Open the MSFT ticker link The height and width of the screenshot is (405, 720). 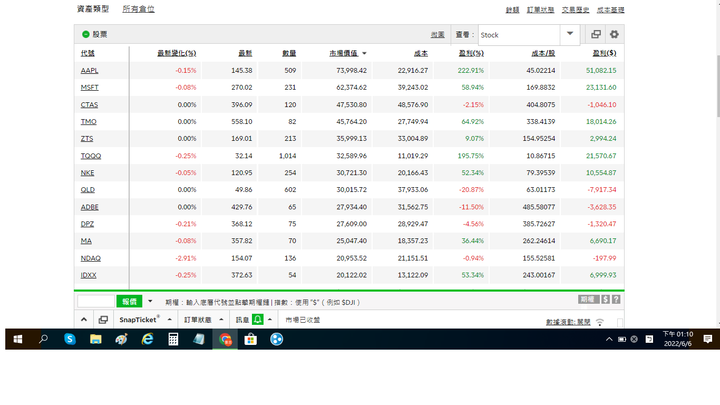(90, 88)
